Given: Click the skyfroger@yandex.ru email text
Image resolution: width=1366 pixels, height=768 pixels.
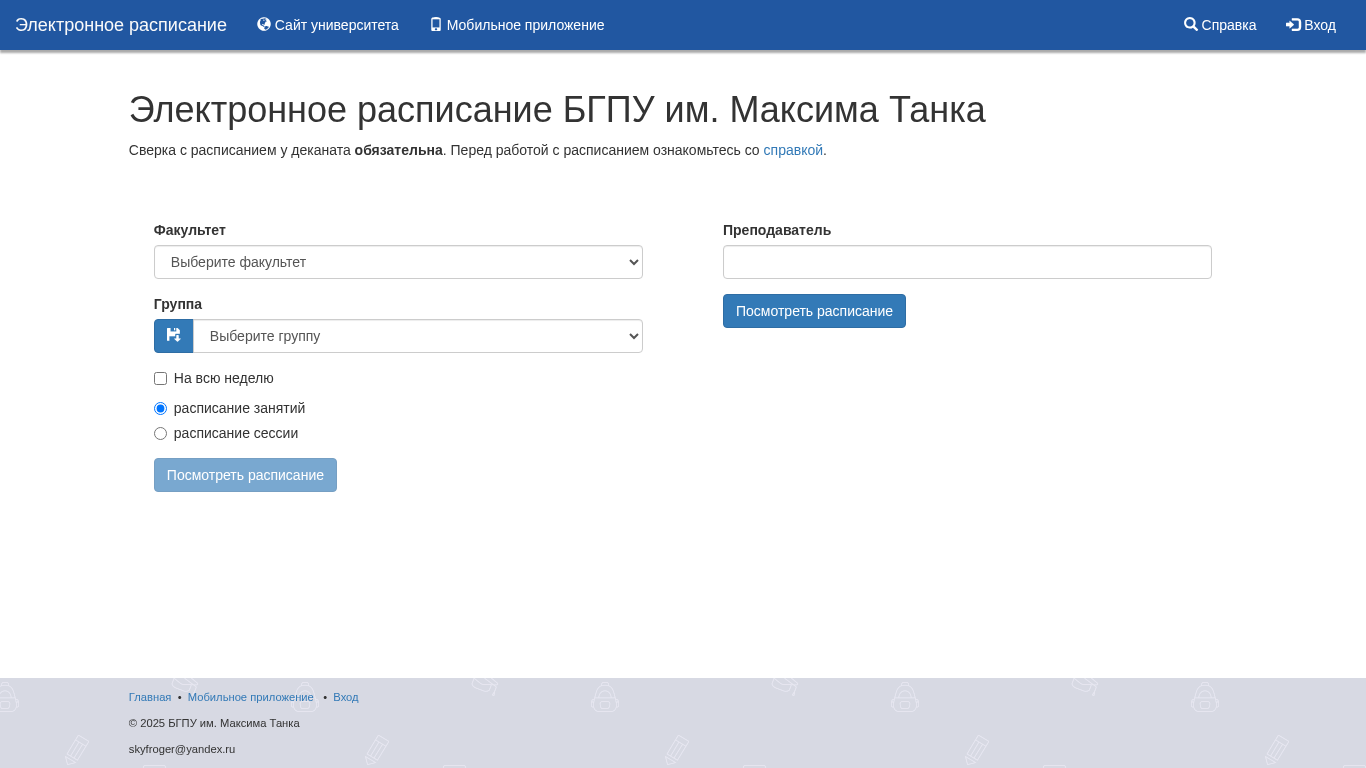Looking at the screenshot, I should pos(182,749).
